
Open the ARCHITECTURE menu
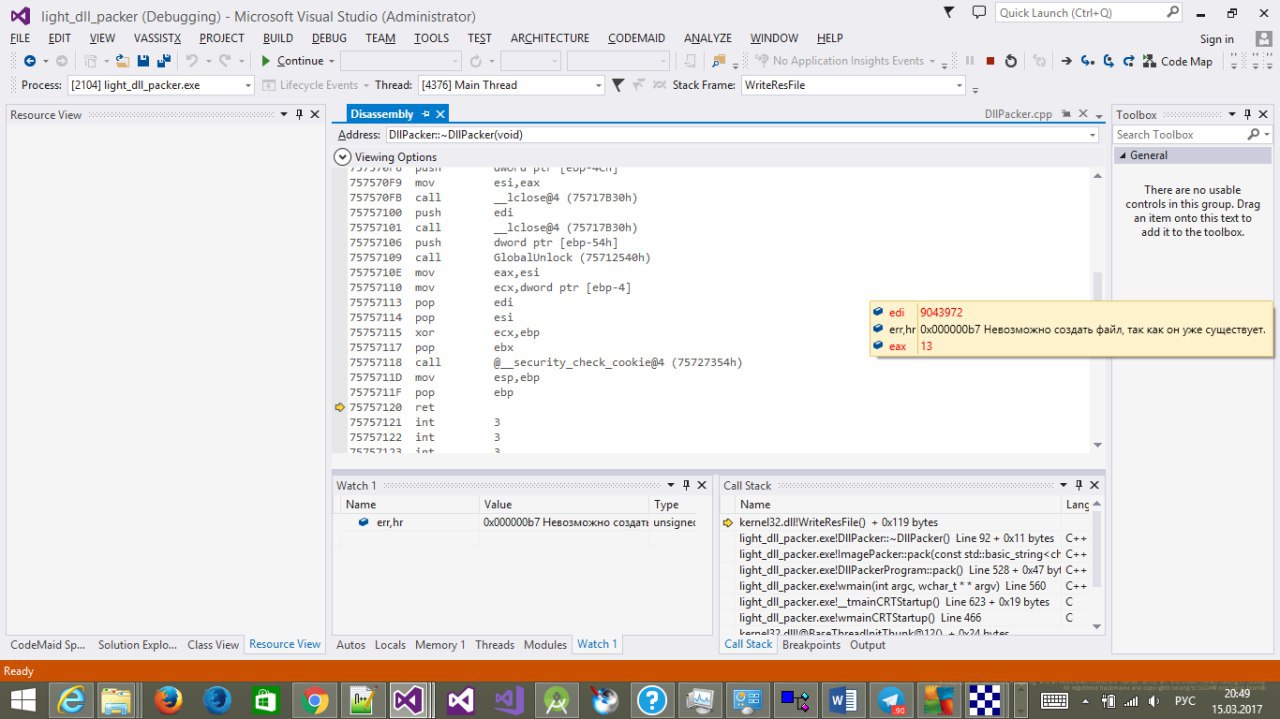click(x=550, y=38)
